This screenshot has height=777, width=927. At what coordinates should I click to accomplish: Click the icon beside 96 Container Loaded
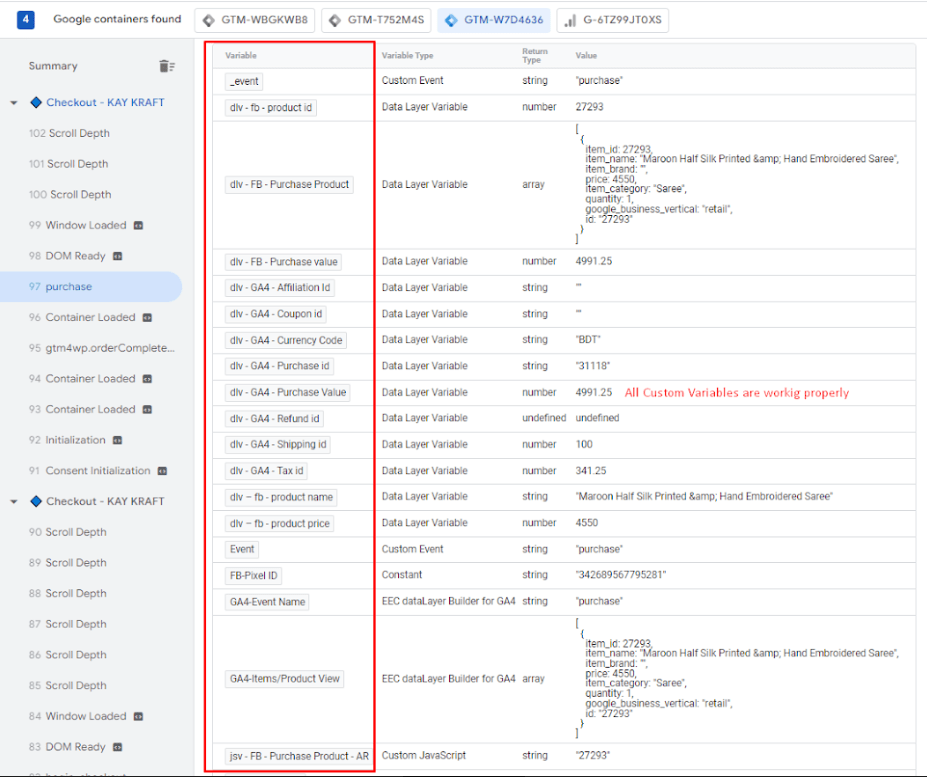(x=147, y=318)
